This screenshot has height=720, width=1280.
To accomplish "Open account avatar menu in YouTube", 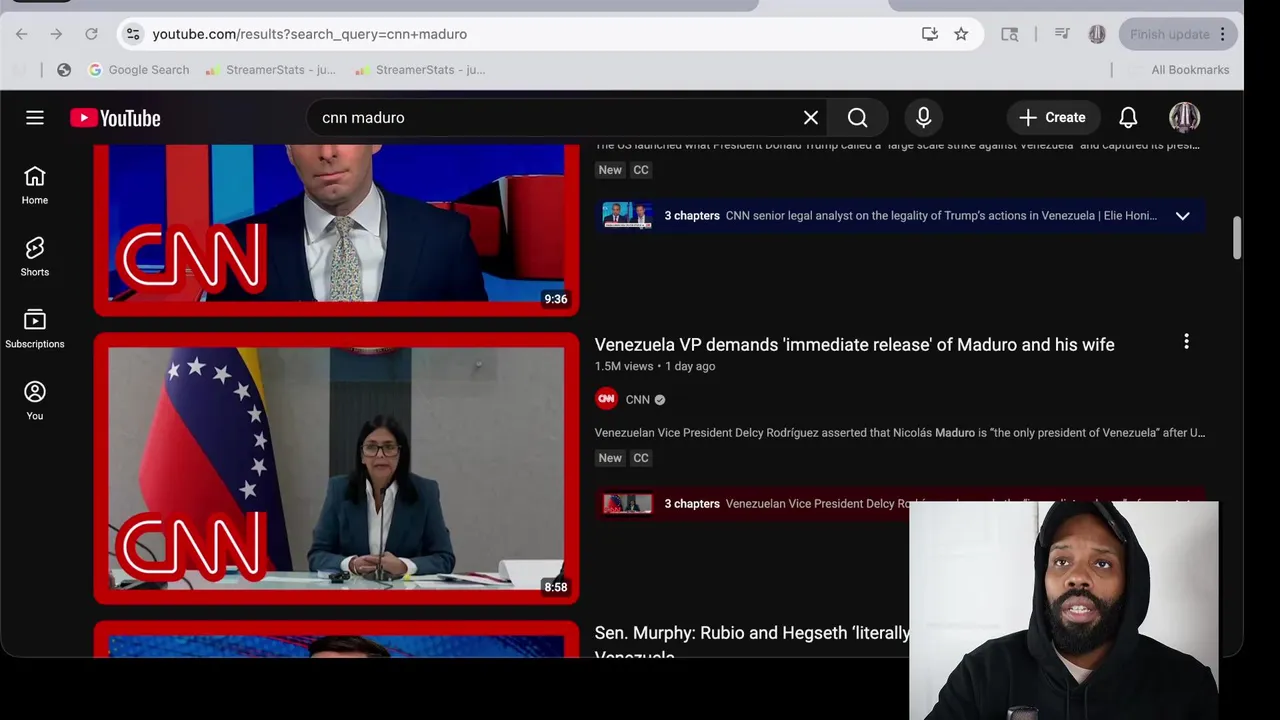I will [1185, 118].
